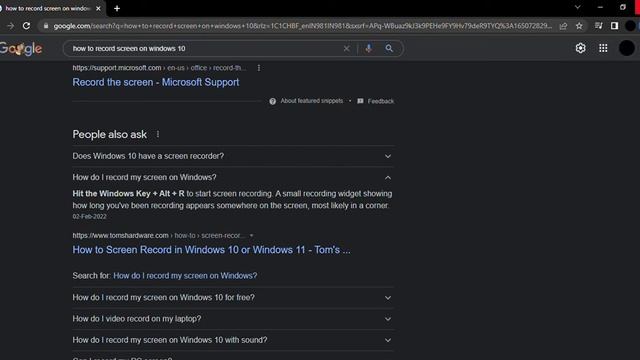The image size is (640, 360).
Task: Expand 'record my screen on Windows 10 with sound?'
Action: click(233, 340)
